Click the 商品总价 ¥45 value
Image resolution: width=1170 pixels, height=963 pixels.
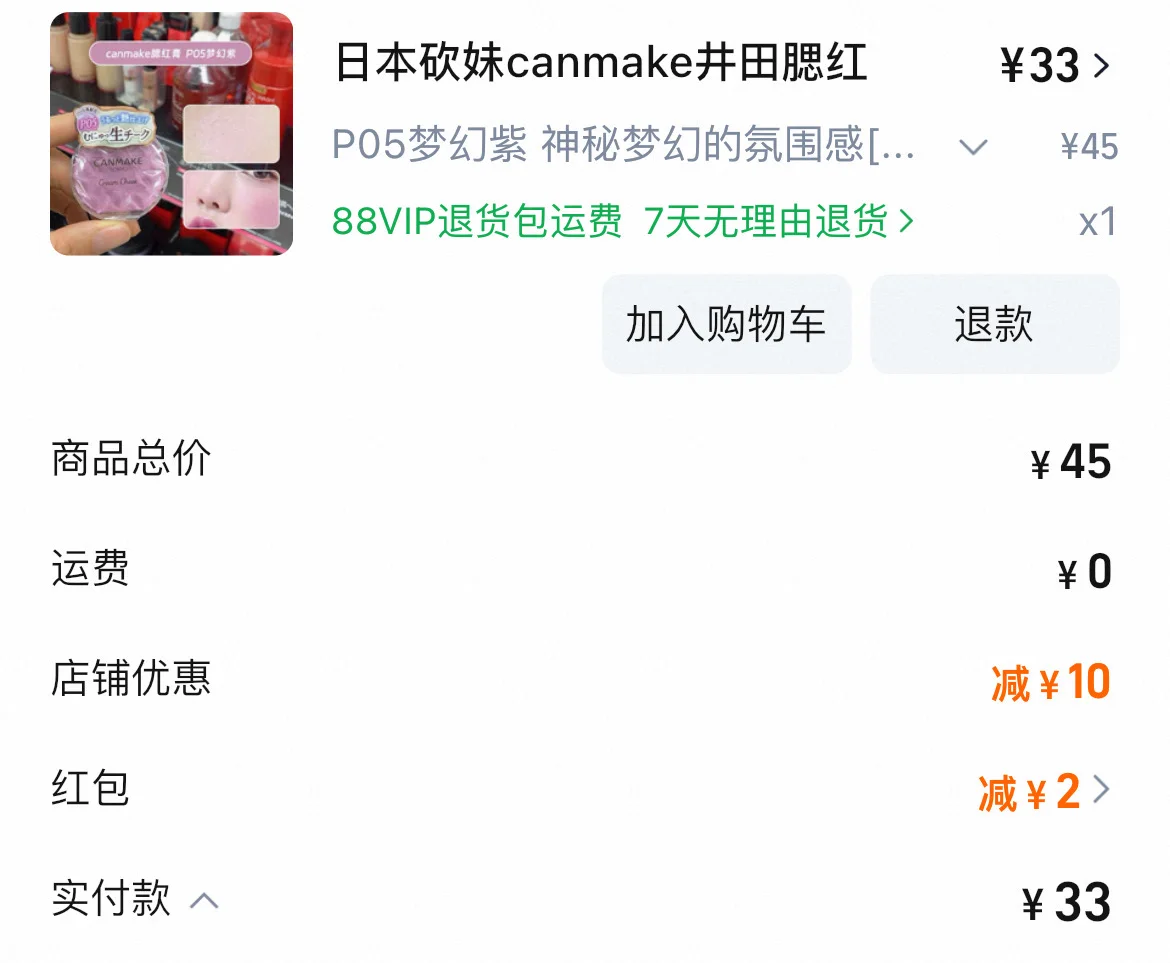(x=1071, y=462)
